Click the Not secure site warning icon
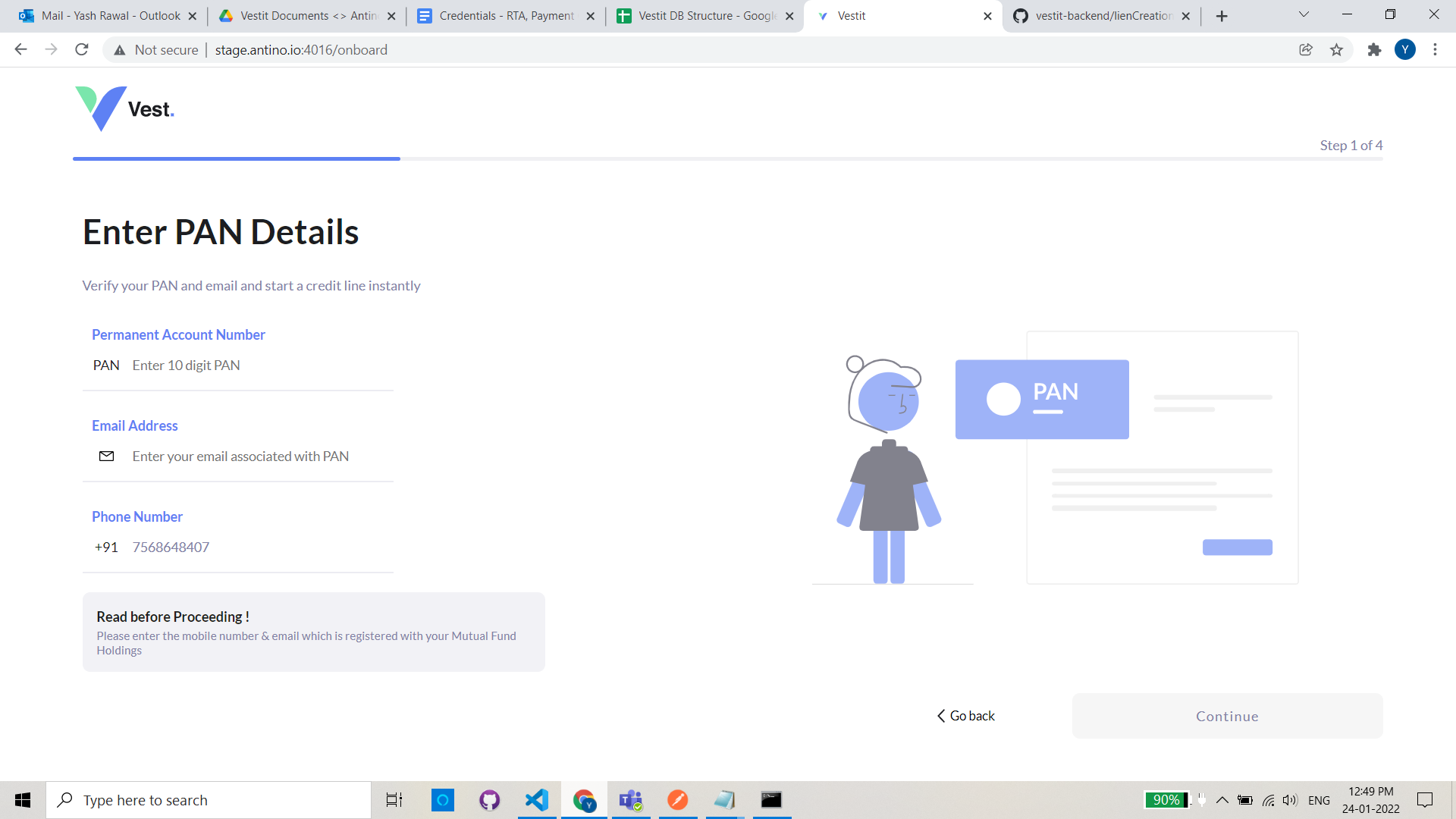This screenshot has width=1456, height=819. coord(120,50)
